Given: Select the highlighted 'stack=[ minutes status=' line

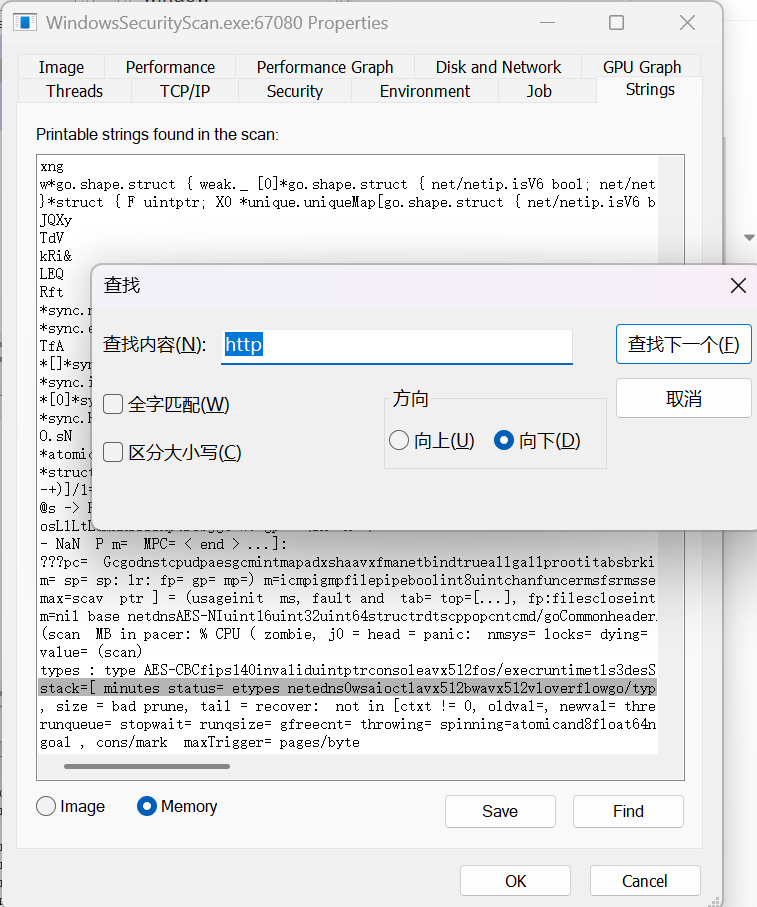Looking at the screenshot, I should (x=348, y=688).
